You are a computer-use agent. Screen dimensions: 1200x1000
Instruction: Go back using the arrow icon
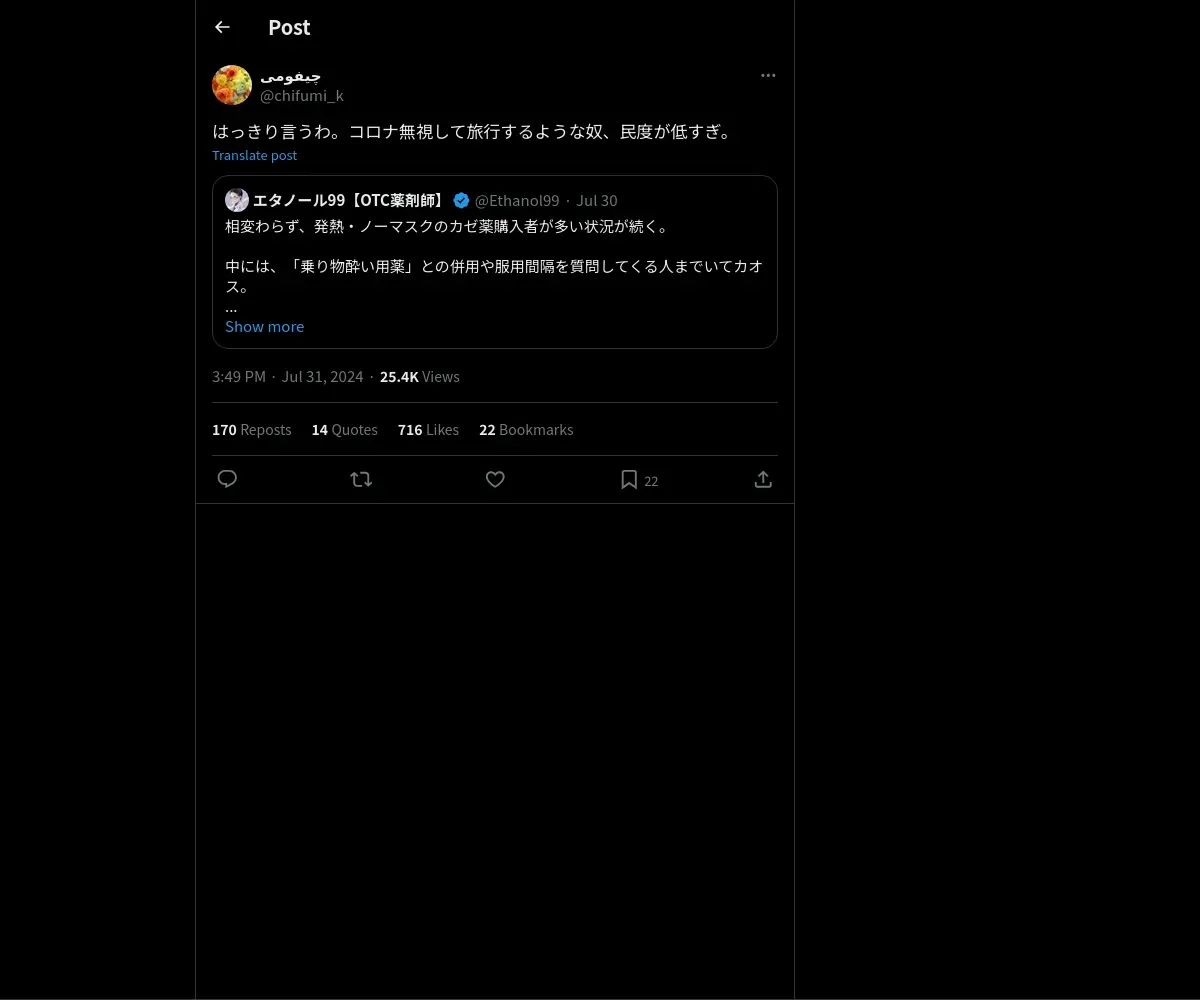coord(222,27)
